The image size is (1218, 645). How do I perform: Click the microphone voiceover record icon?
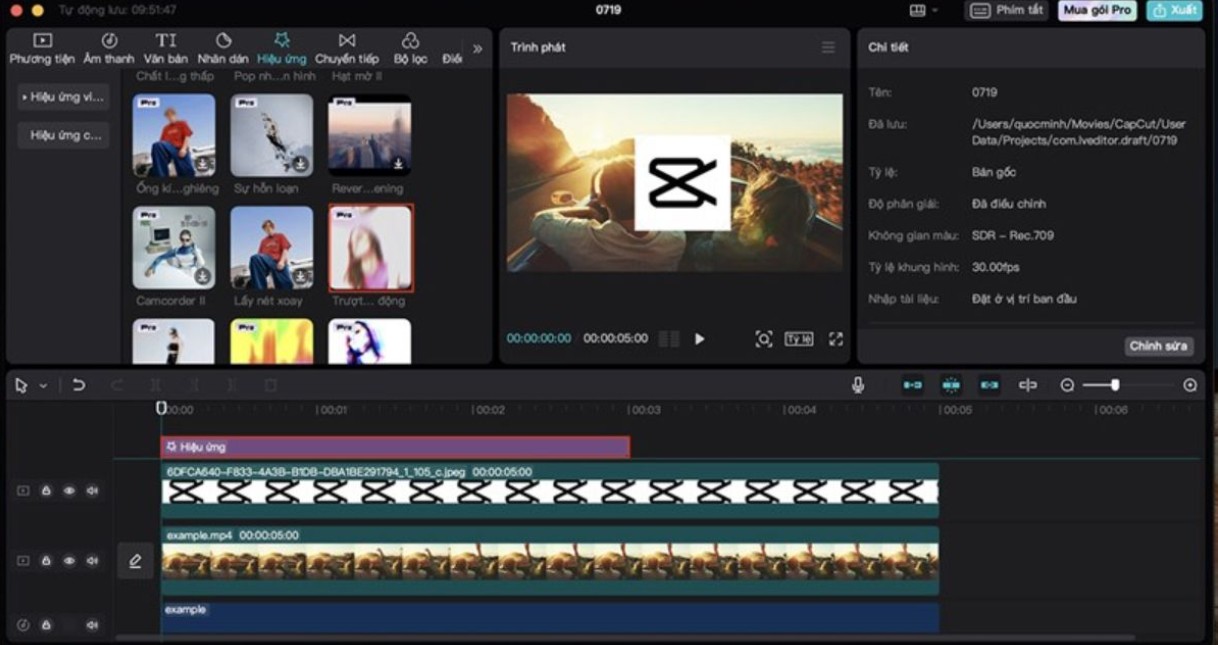click(857, 385)
